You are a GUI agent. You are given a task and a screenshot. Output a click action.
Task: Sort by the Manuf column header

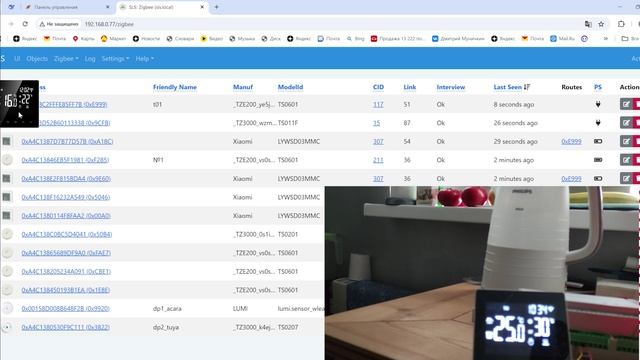(x=243, y=87)
